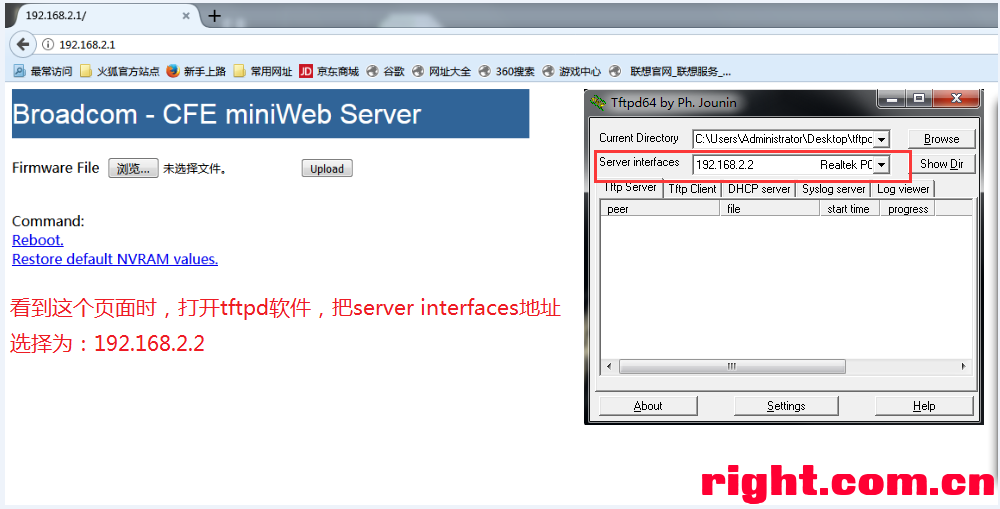The width and height of the screenshot is (1000, 509).
Task: Close the Tftpd64 window
Action: click(x=955, y=99)
